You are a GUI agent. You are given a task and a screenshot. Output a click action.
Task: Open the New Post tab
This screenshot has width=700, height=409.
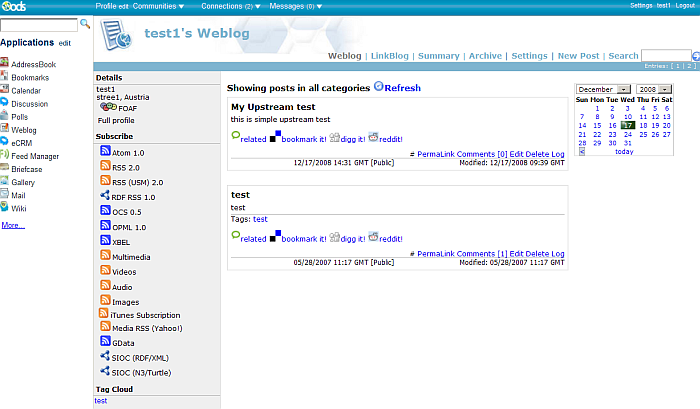click(578, 56)
